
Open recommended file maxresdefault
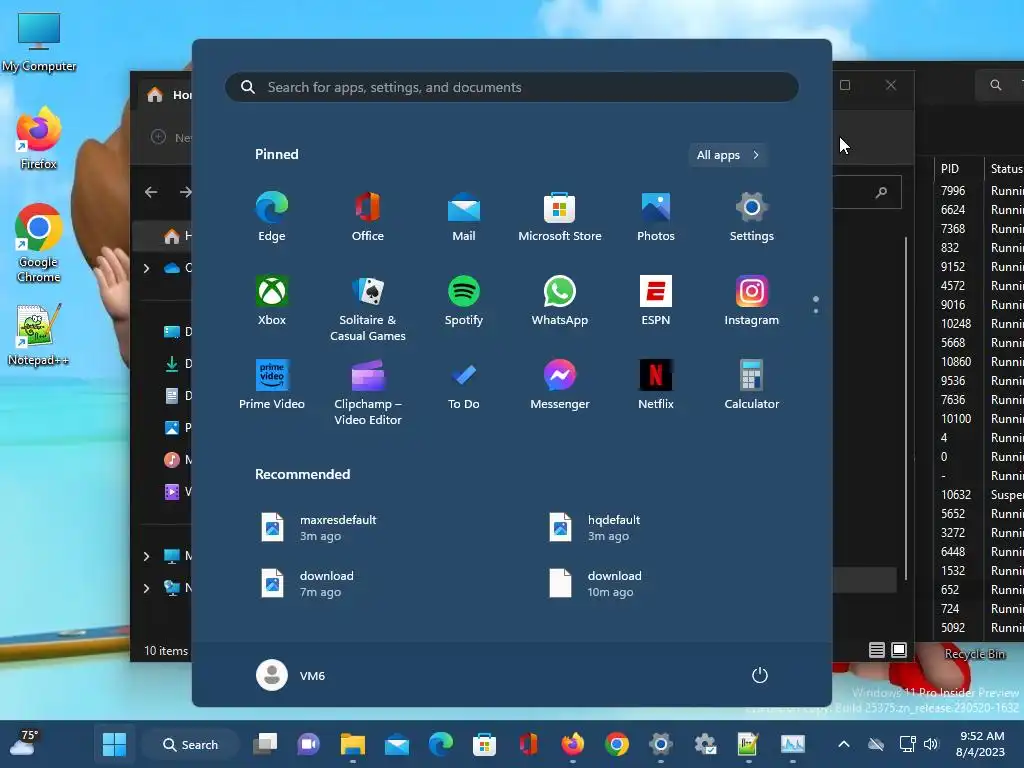click(320, 528)
